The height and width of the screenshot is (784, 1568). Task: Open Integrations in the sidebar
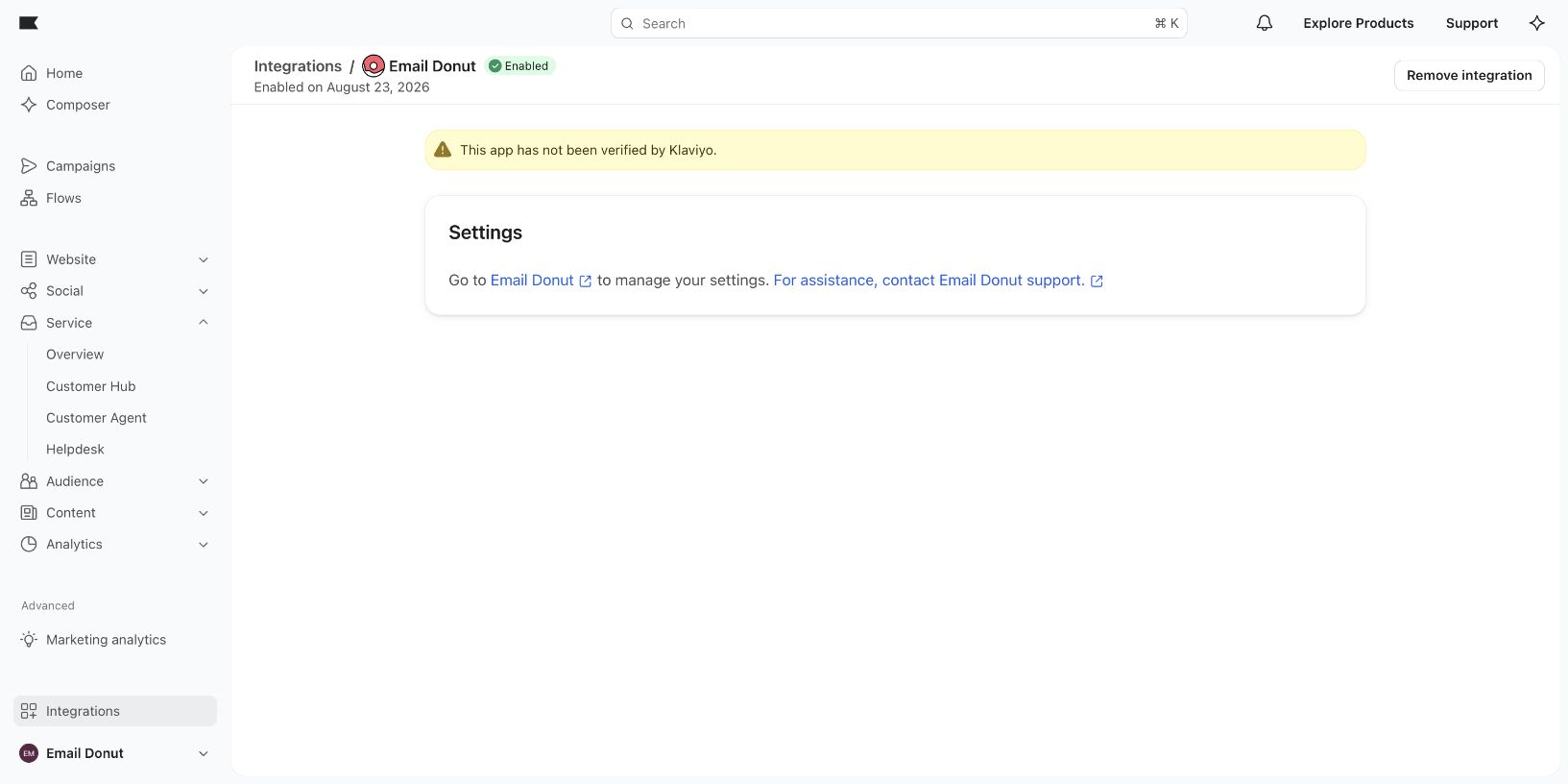click(115, 711)
